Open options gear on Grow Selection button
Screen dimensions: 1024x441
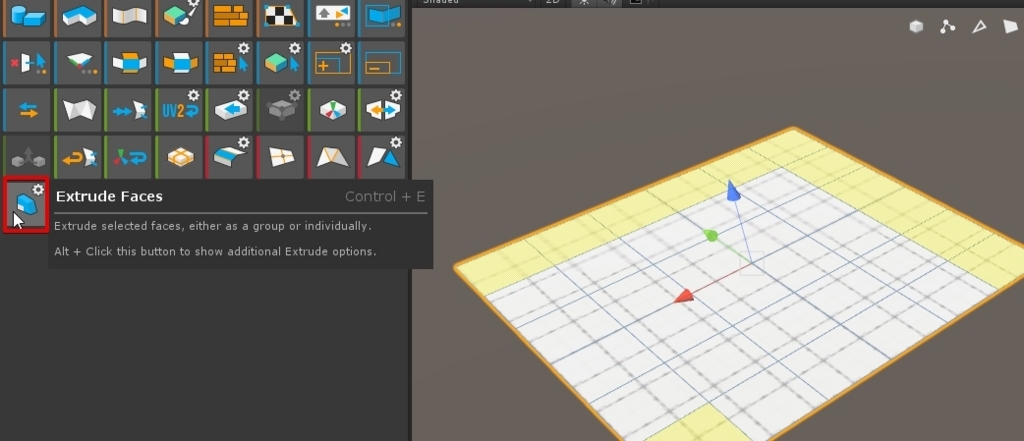345,48
